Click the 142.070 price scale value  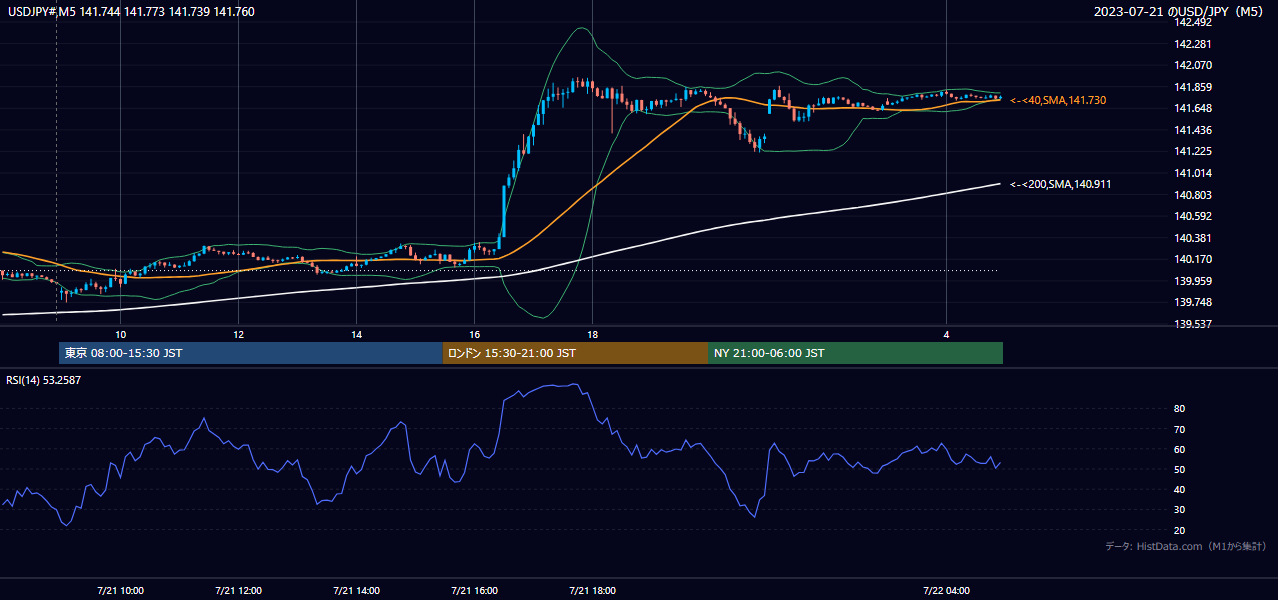[1194, 66]
